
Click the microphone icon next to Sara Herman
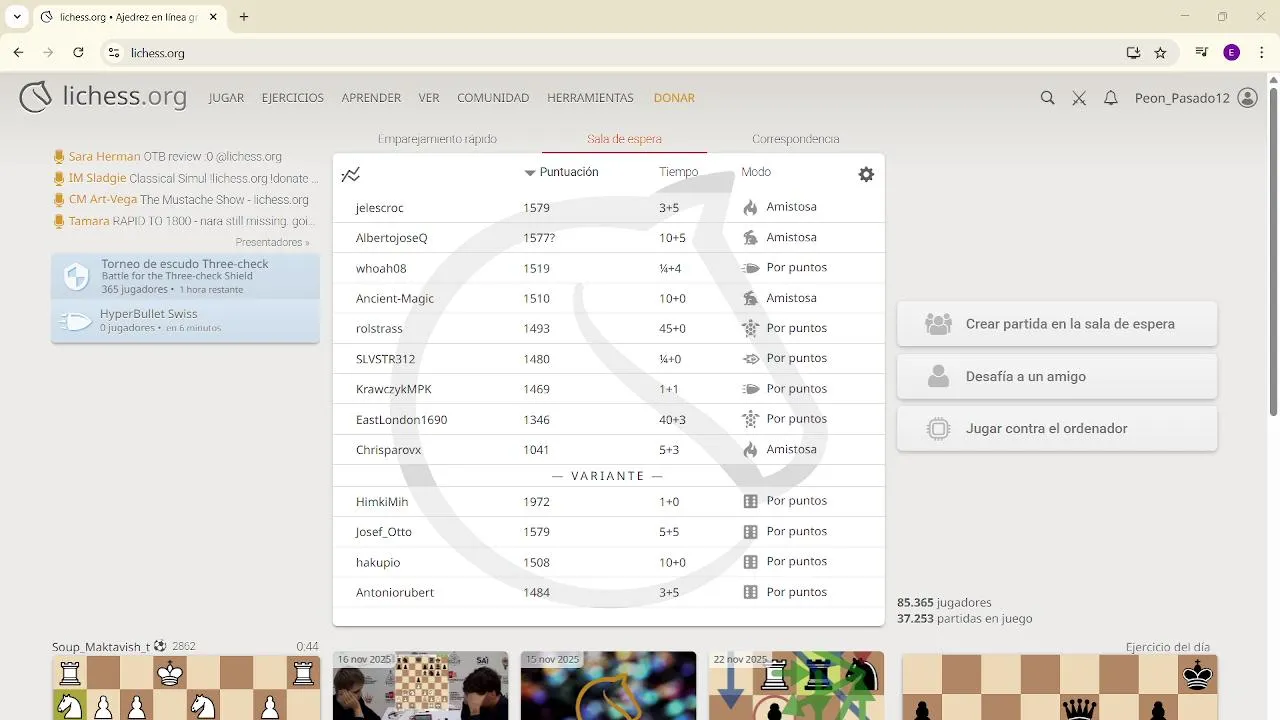click(59, 157)
